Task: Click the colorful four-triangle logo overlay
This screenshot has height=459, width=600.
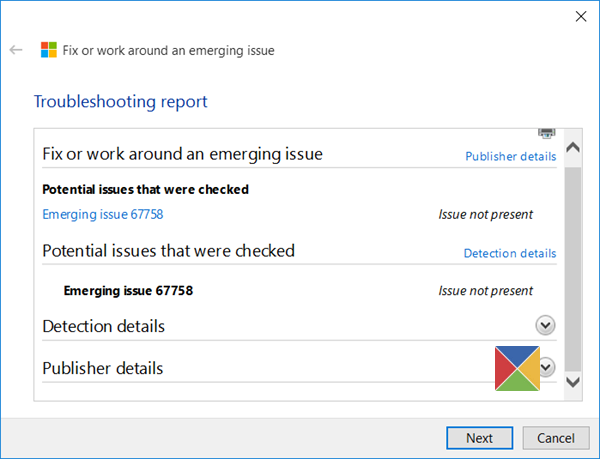Action: (x=517, y=368)
